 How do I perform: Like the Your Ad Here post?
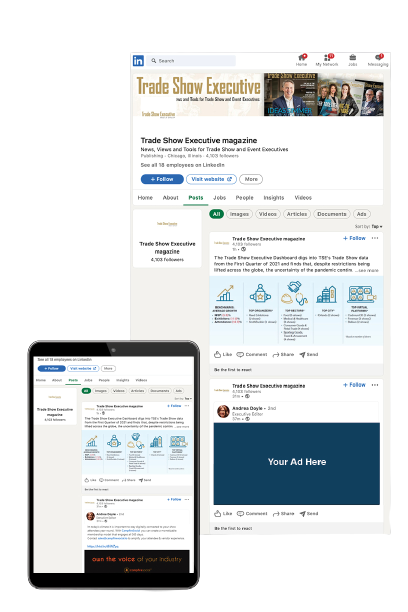click(x=223, y=514)
